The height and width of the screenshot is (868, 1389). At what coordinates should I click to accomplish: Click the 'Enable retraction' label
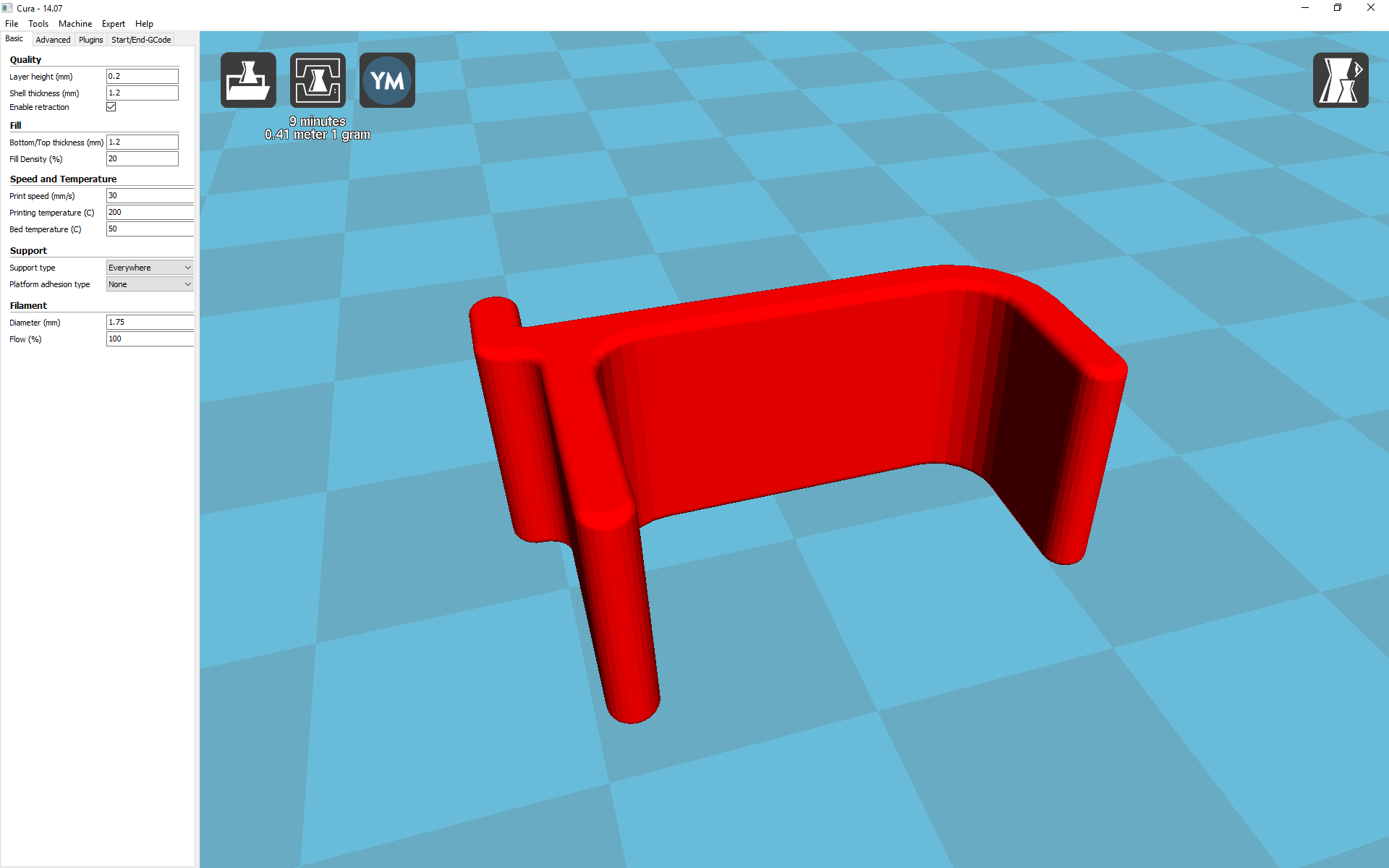[x=39, y=107]
